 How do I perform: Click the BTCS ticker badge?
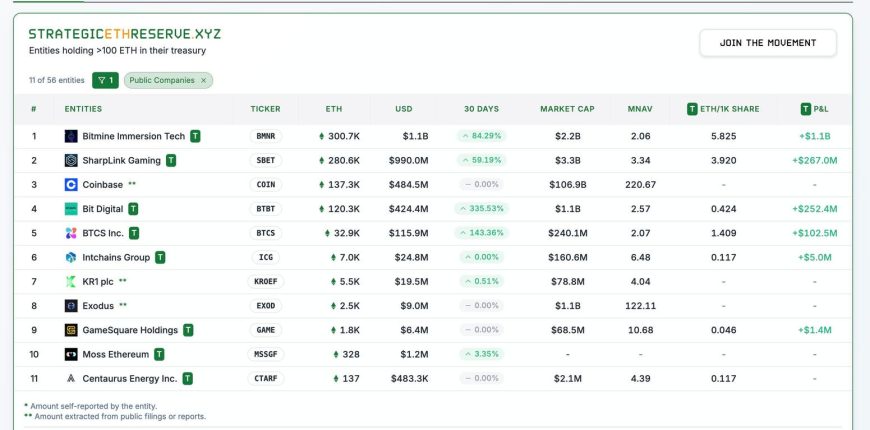click(266, 233)
